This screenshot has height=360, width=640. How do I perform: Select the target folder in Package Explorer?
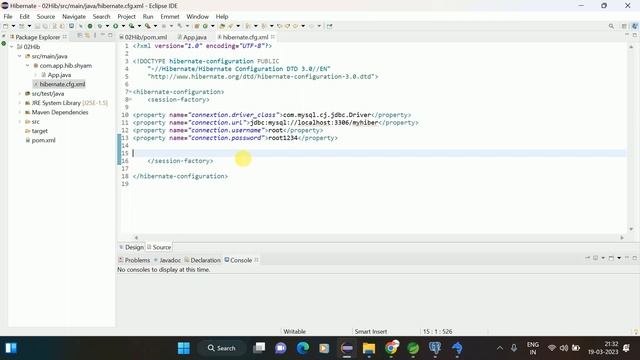coord(37,131)
